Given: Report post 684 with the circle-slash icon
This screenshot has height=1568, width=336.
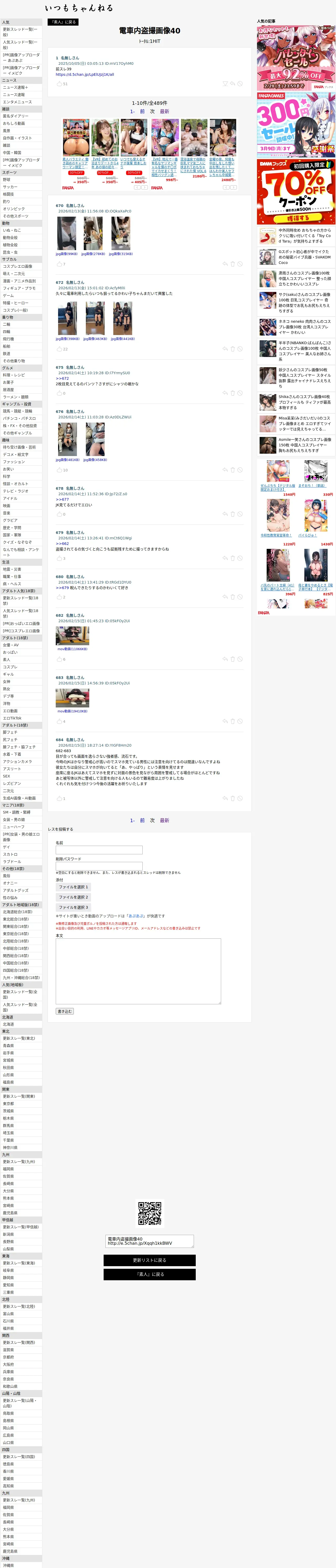Looking at the screenshot, I should 240,799.
